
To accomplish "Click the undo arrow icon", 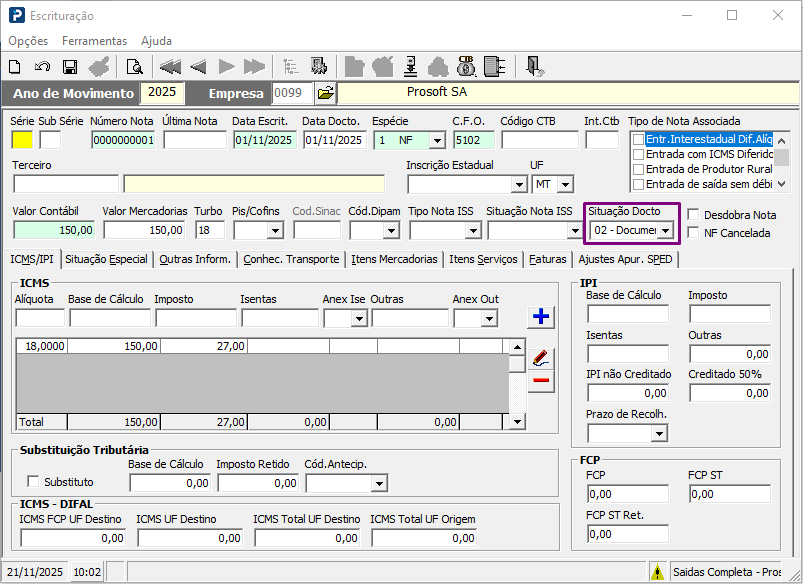I will (x=42, y=67).
